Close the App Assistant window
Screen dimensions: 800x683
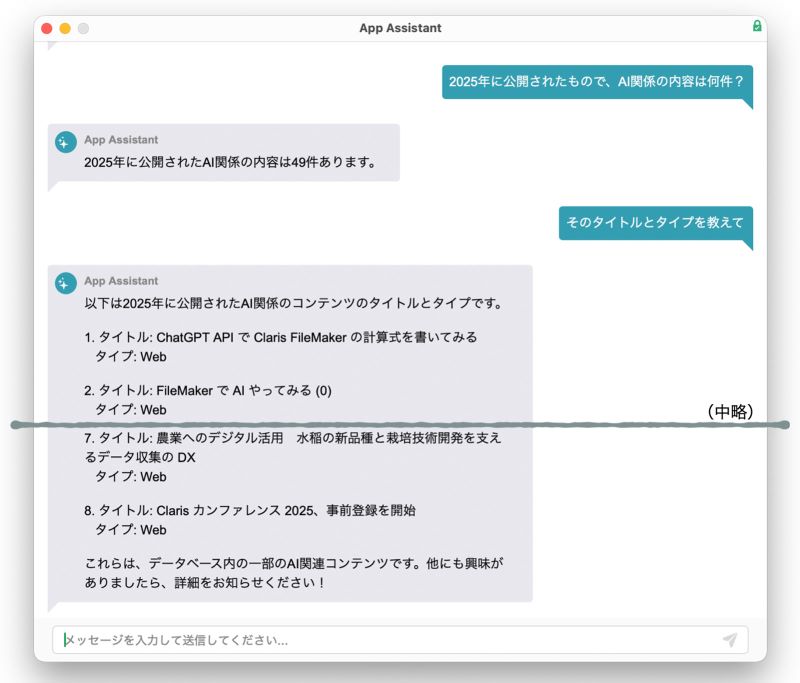click(47, 29)
